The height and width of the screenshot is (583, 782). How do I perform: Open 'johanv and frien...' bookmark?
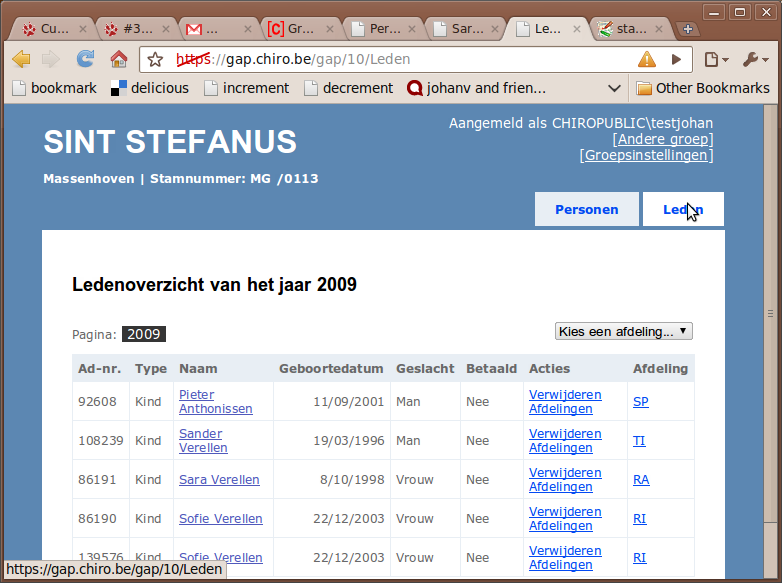coord(476,88)
